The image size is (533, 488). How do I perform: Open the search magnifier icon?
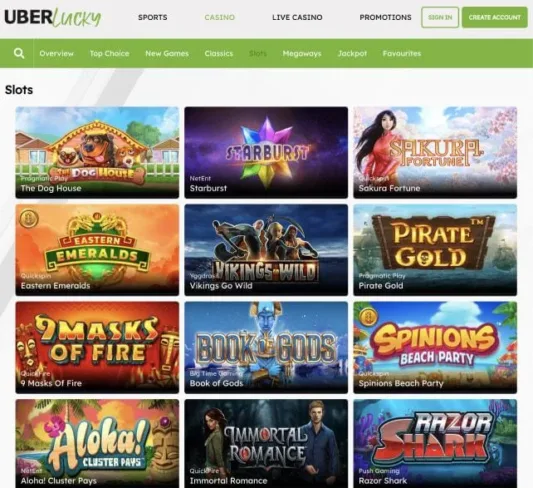(x=19, y=53)
